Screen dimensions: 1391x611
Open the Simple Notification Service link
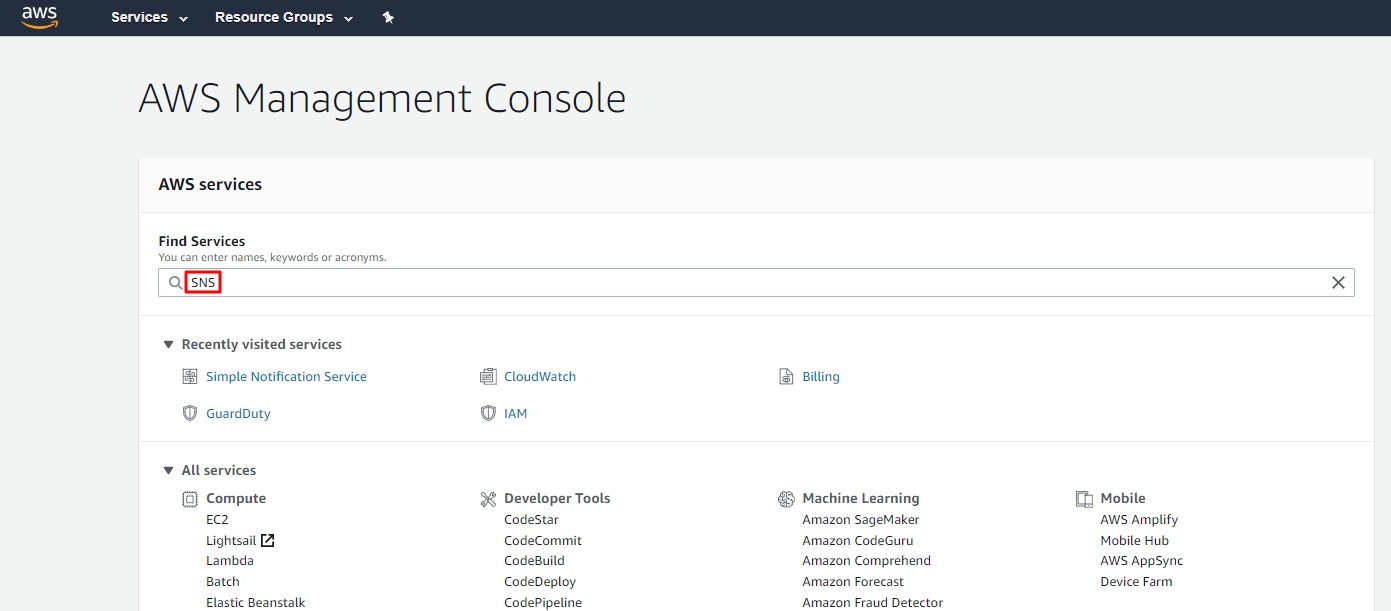(286, 377)
